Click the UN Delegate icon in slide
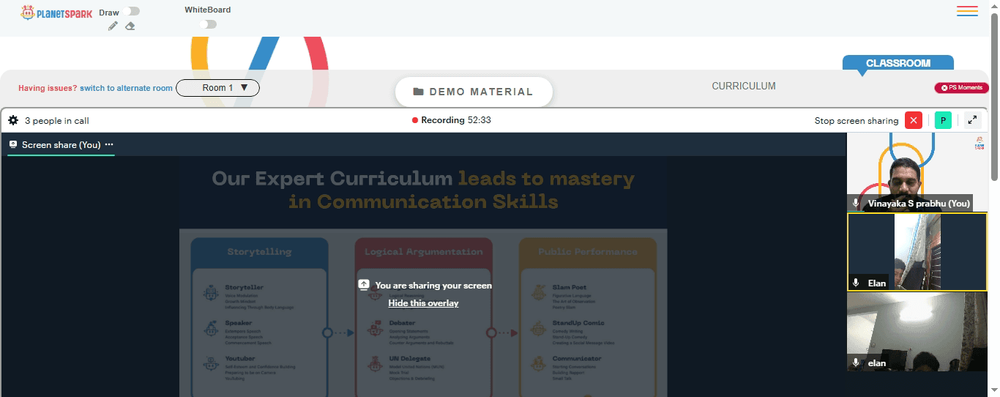Screen dimensions: 1000x397 (375, 364)
